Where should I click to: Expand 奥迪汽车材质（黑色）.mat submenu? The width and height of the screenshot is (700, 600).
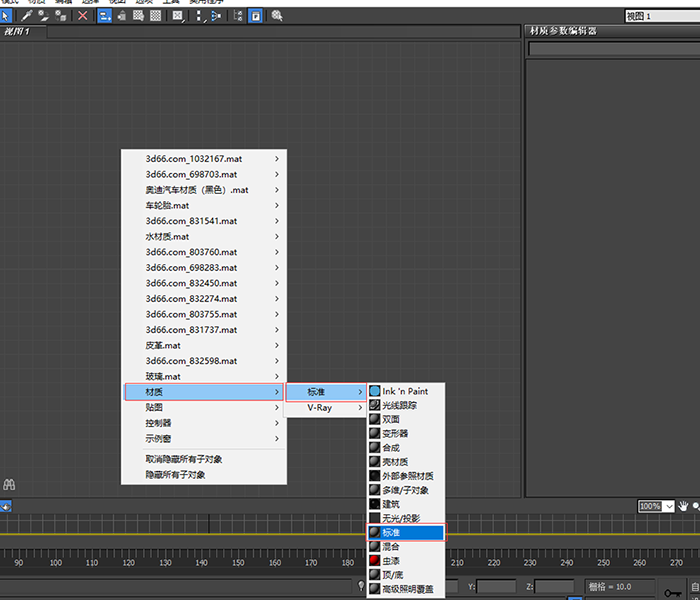204,190
